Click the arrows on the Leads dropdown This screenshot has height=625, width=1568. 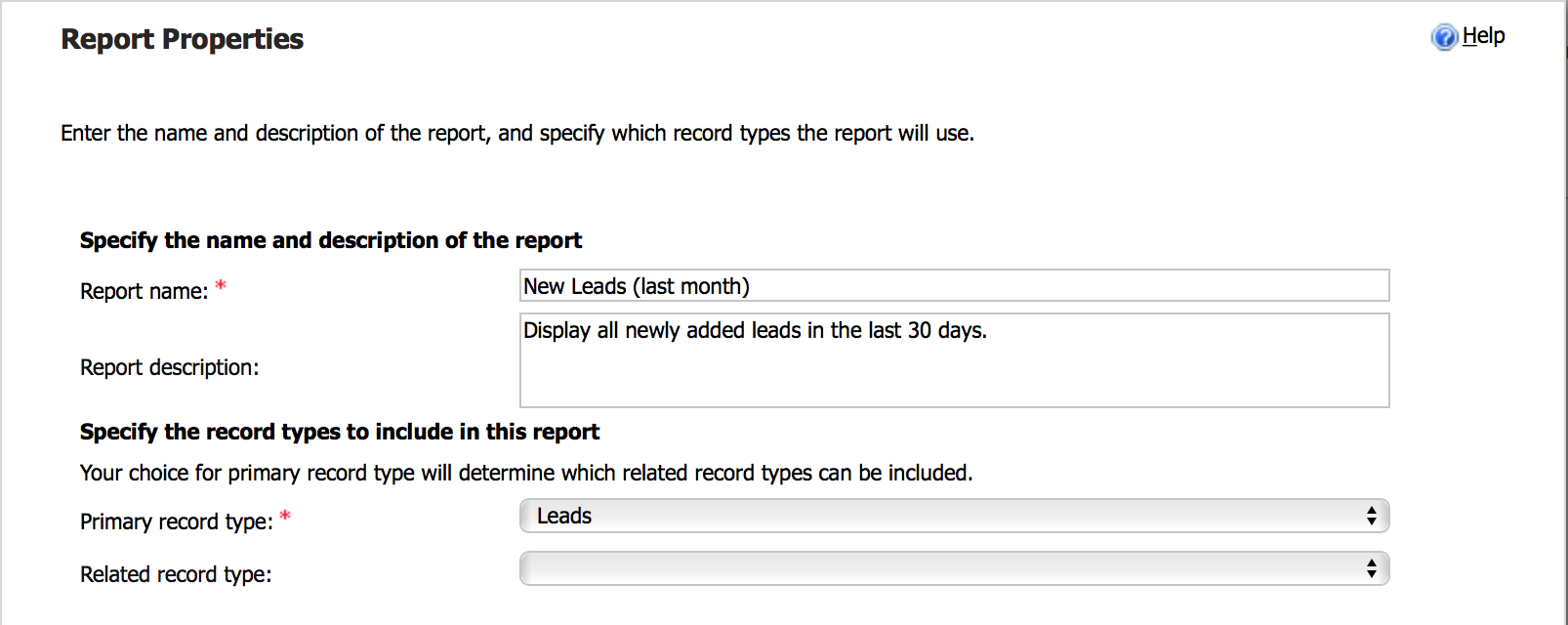[1372, 516]
